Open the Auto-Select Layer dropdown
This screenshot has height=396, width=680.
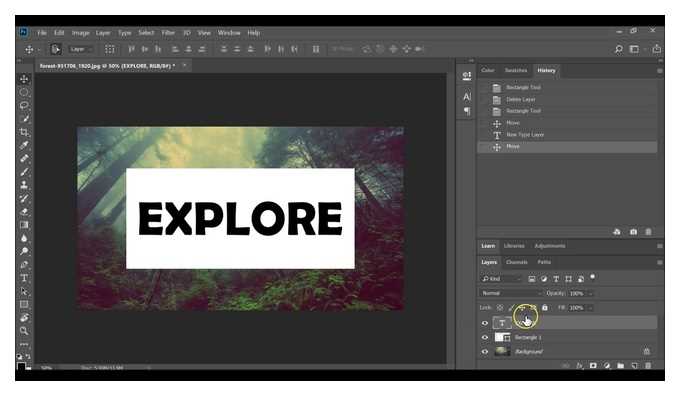tap(80, 49)
